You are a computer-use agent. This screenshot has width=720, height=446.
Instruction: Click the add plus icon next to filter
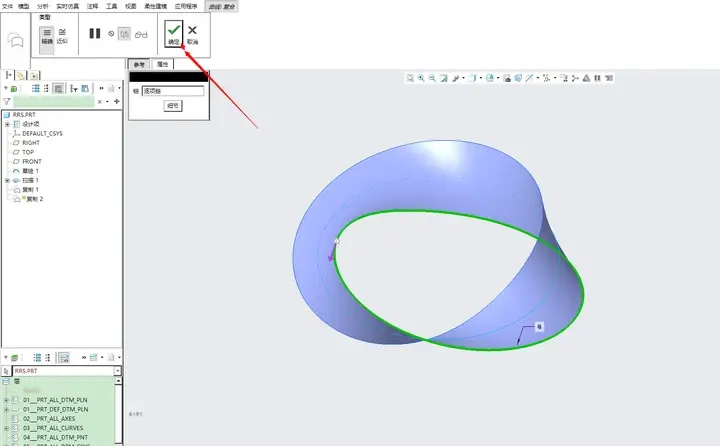[117, 101]
